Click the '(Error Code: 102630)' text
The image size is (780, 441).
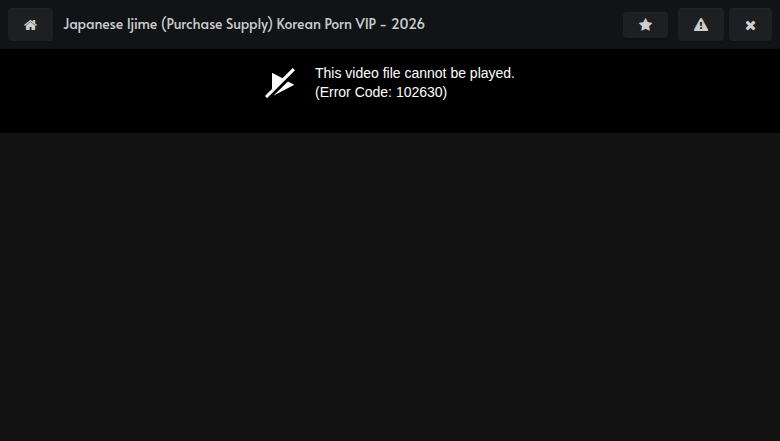[380, 92]
